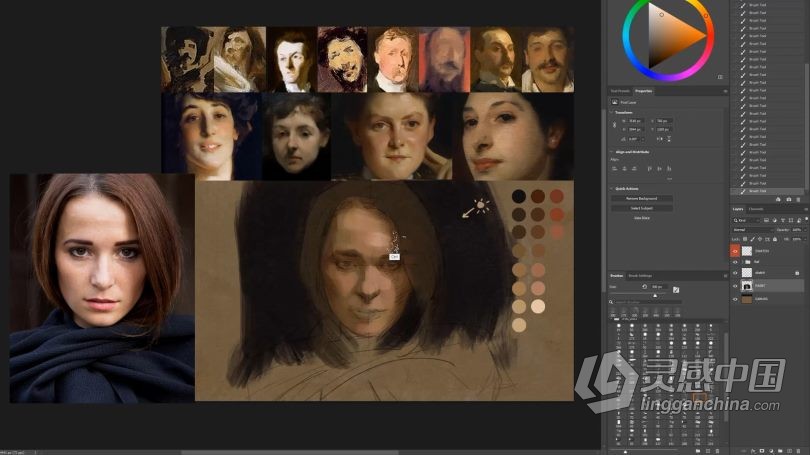Open the Properties panel menu icon
Viewport: 810px width, 455px height.
click(x=725, y=91)
